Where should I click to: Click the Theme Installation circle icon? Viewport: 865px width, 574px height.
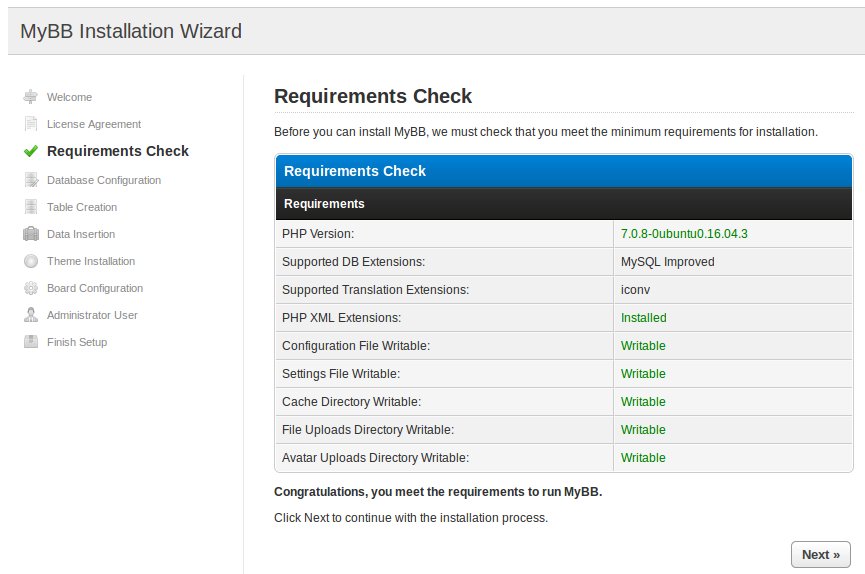pos(31,261)
